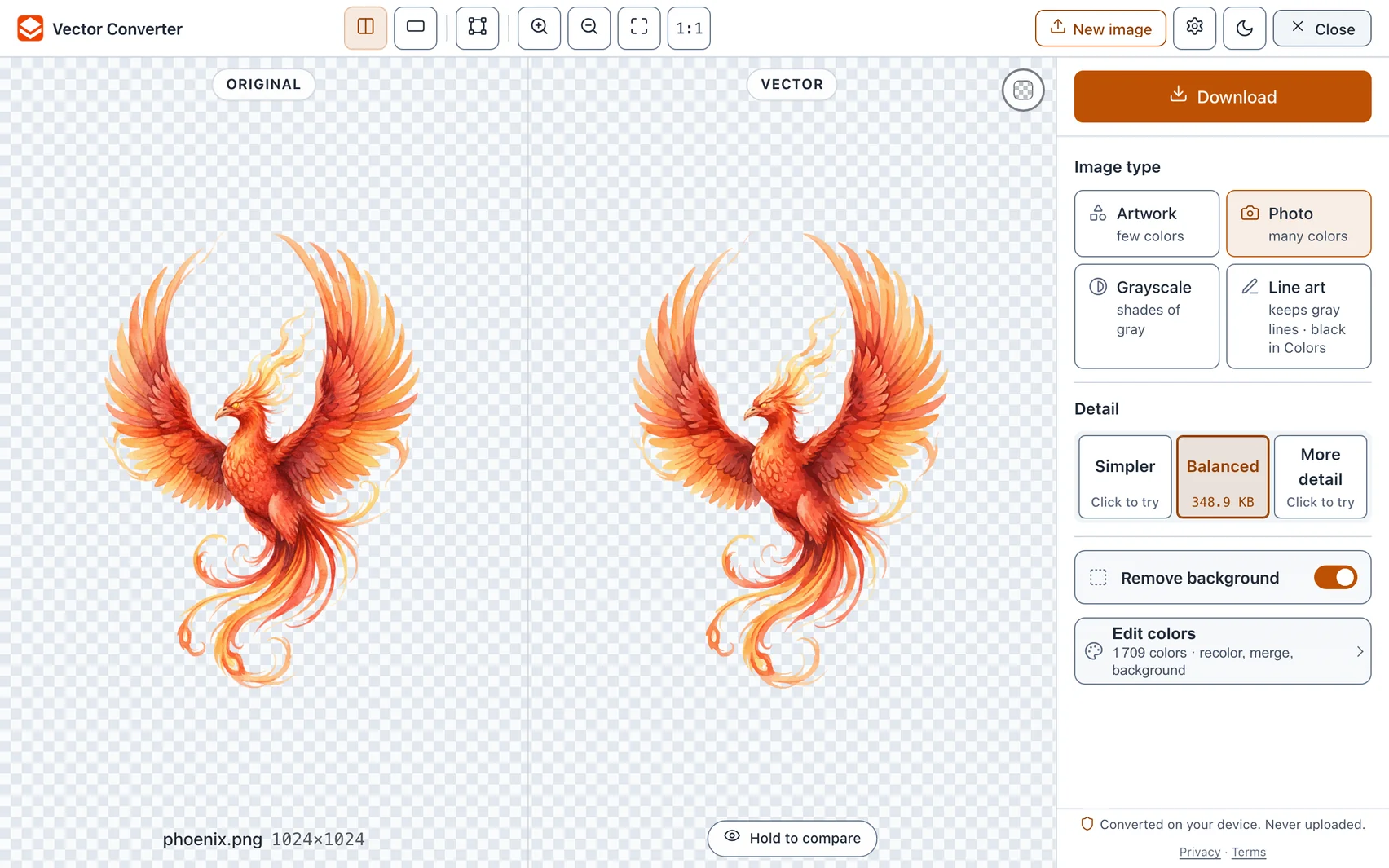Open the Privacy link
The width and height of the screenshot is (1389, 868).
1200,852
